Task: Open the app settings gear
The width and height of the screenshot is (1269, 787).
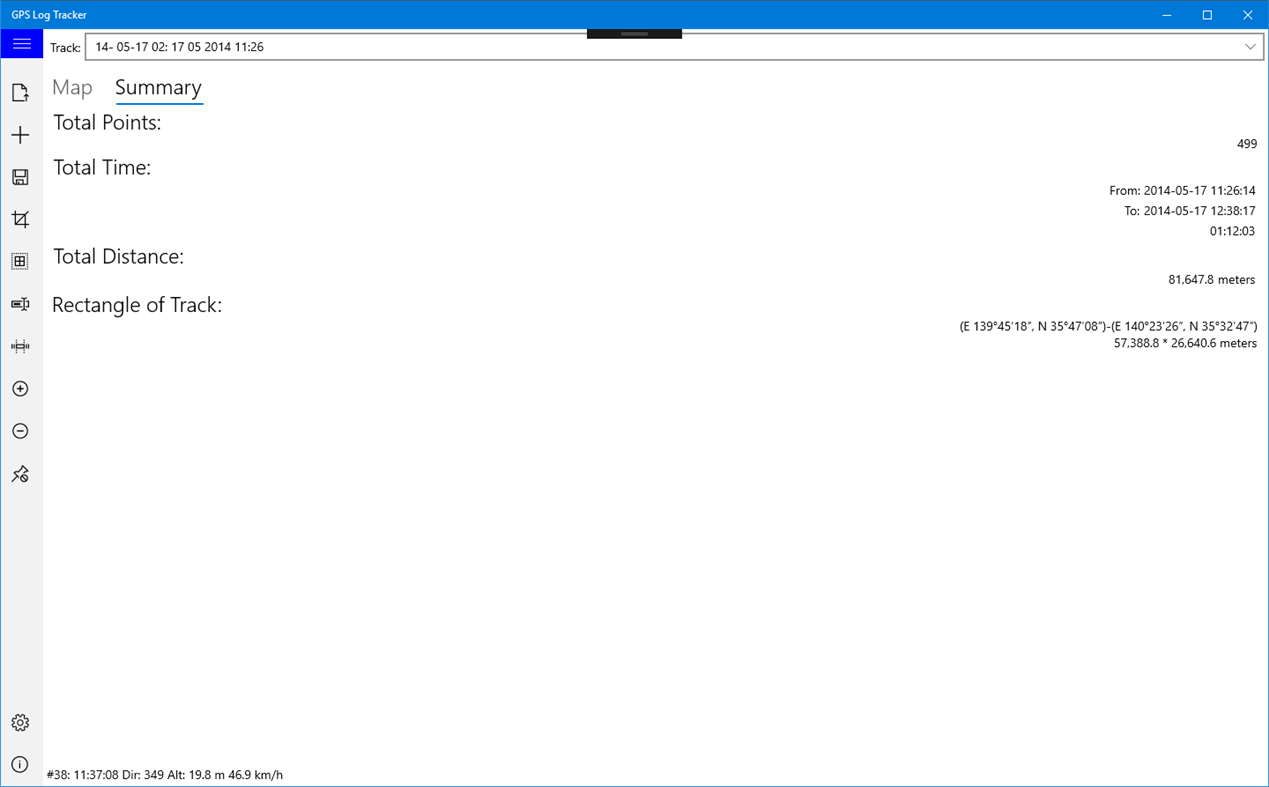Action: (21, 722)
